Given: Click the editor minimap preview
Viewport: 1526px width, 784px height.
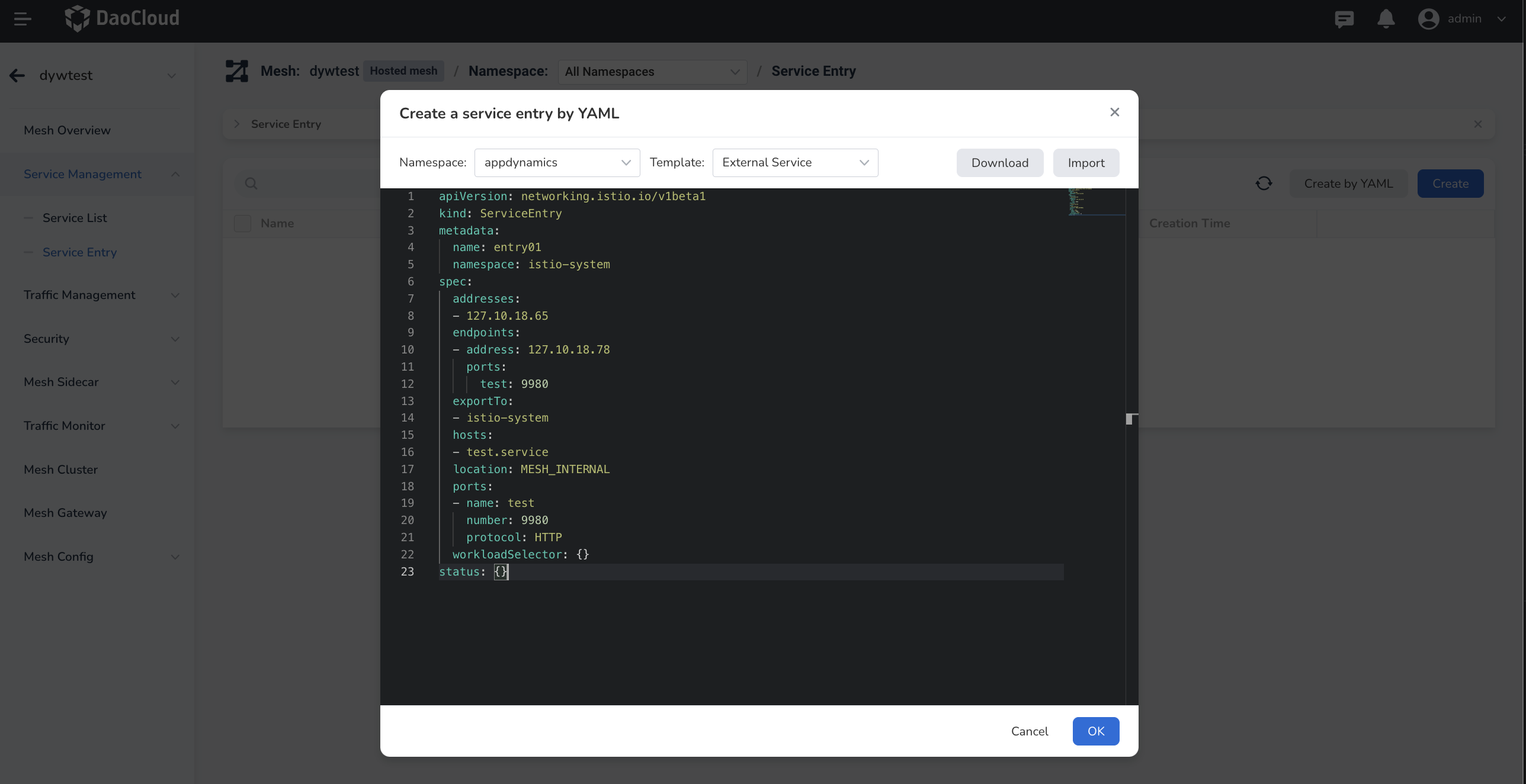Looking at the screenshot, I should pos(1096,202).
